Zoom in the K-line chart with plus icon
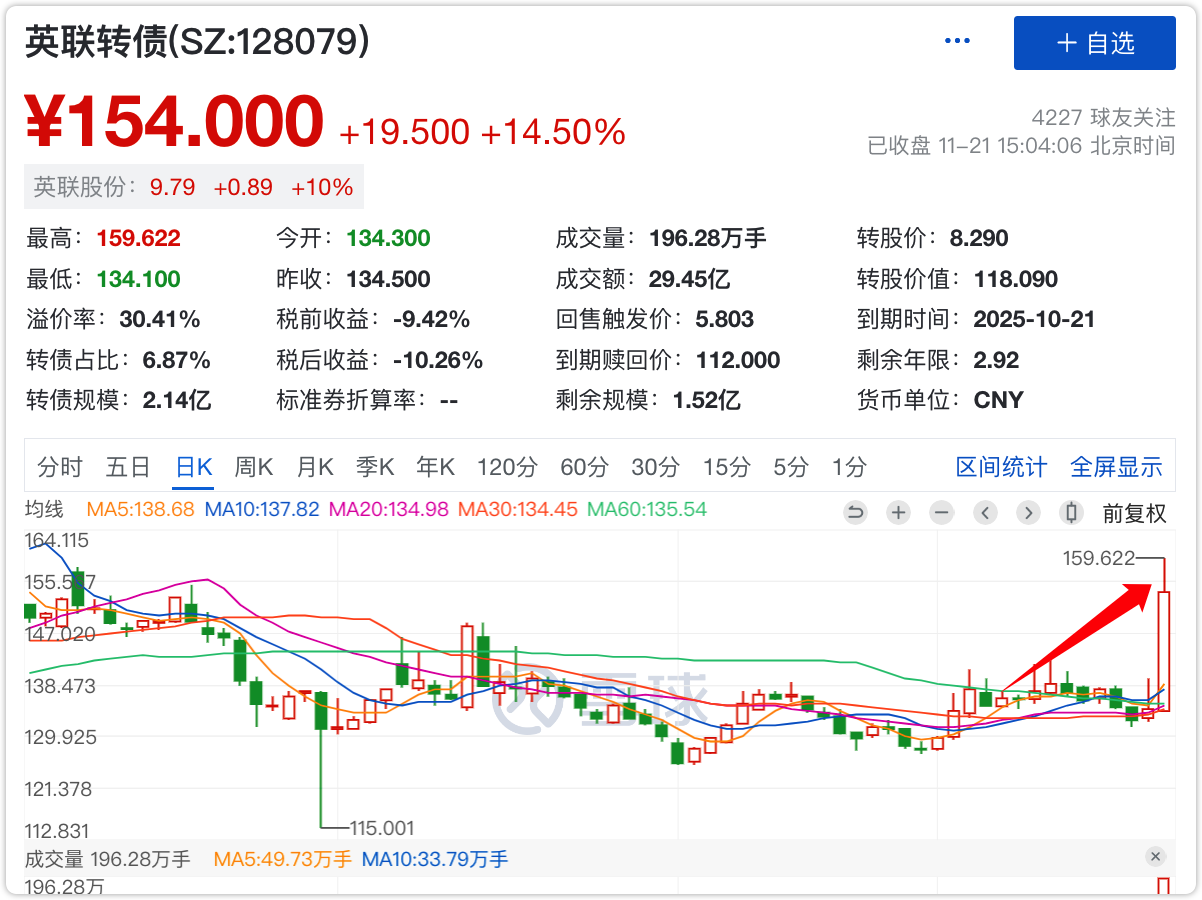 coord(899,513)
